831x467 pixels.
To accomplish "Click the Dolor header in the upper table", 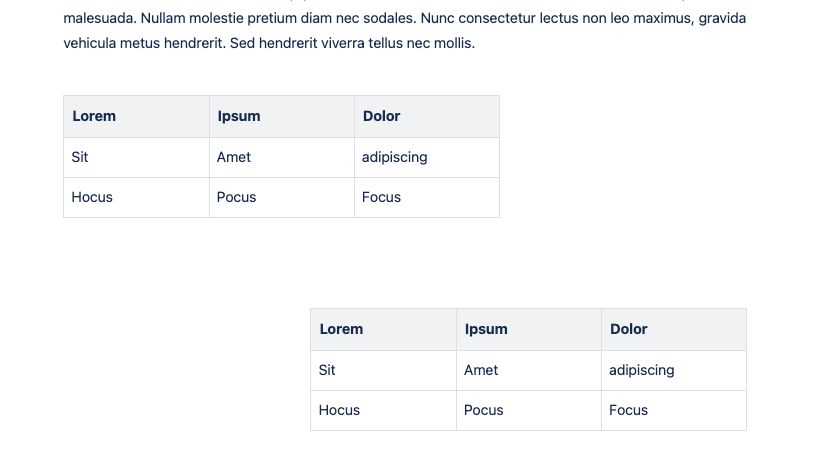I will click(x=381, y=116).
